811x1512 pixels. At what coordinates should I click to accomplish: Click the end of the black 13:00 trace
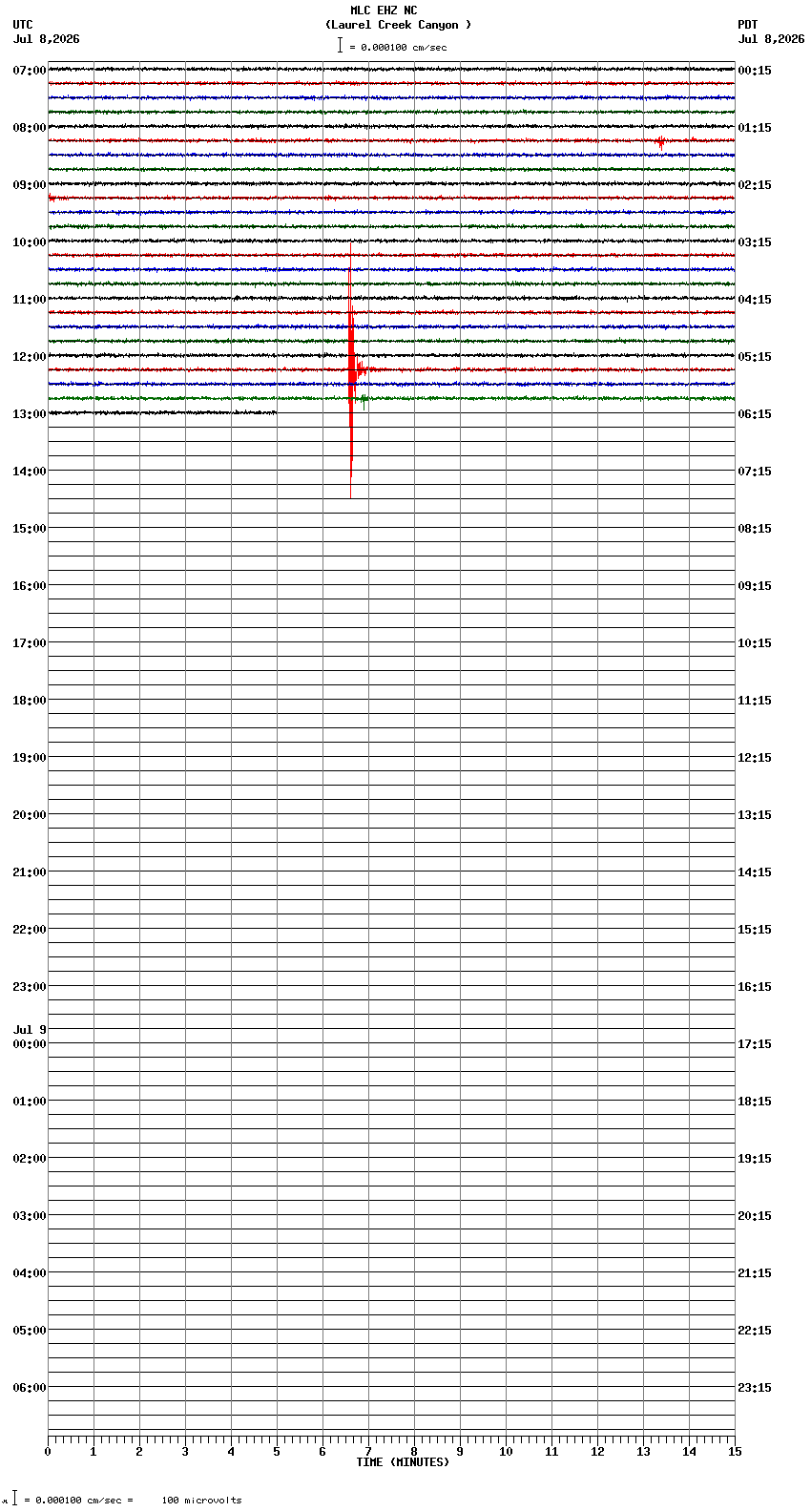[276, 412]
